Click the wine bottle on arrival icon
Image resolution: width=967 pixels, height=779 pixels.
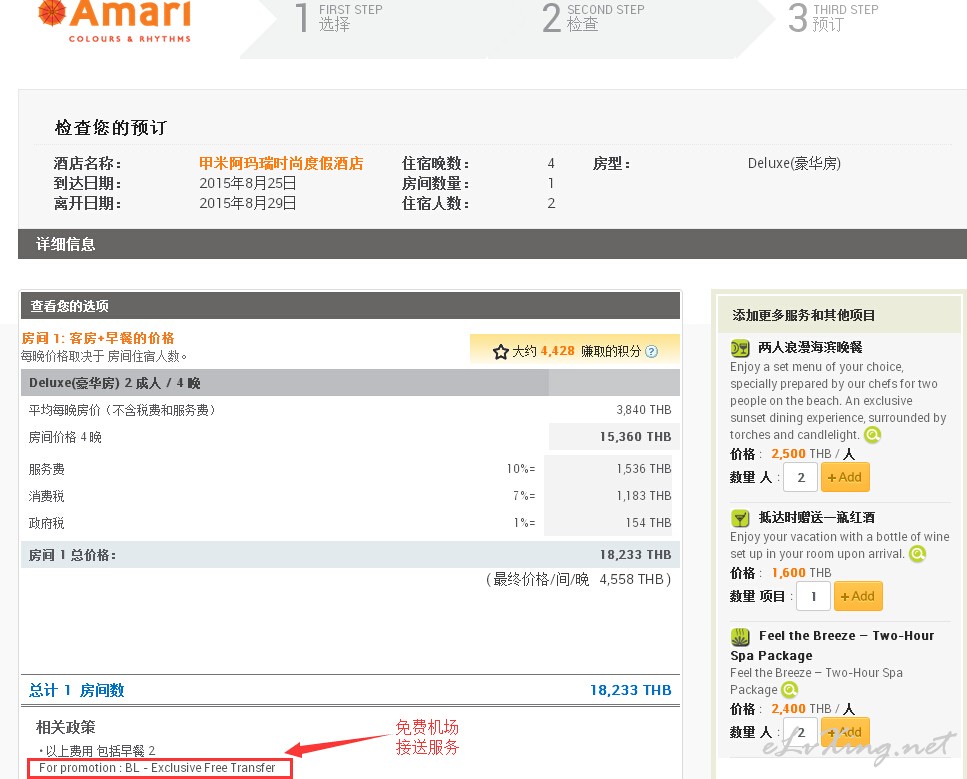pyautogui.click(x=739, y=517)
